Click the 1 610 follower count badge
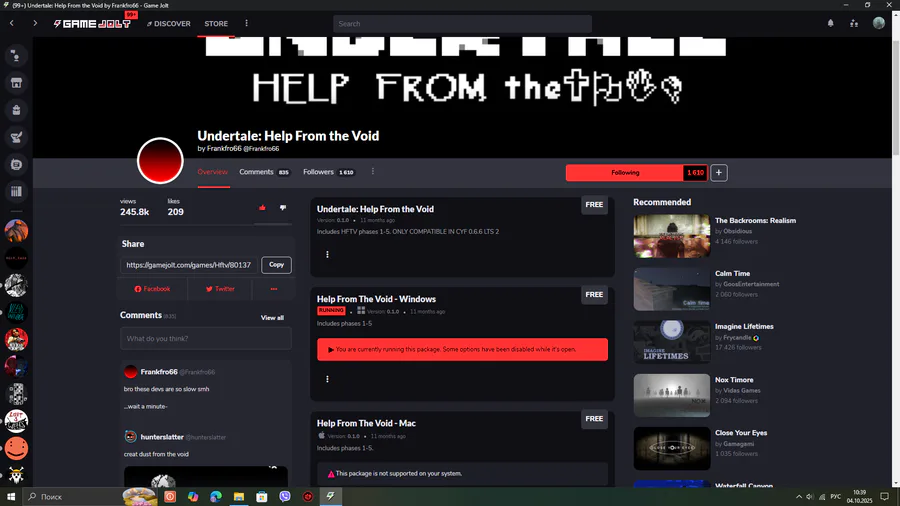Viewport: 900px width, 506px height. coord(695,173)
